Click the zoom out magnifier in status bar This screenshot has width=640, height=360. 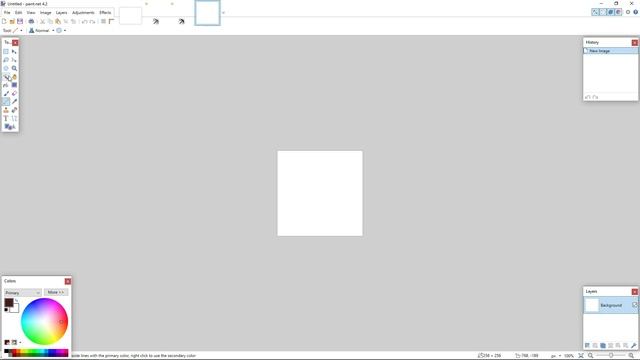pos(590,356)
